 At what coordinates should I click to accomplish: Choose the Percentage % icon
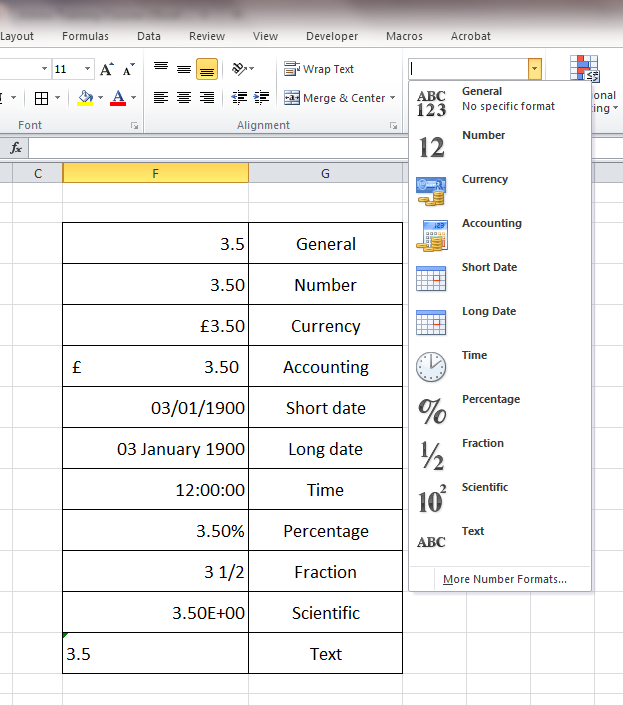(432, 411)
